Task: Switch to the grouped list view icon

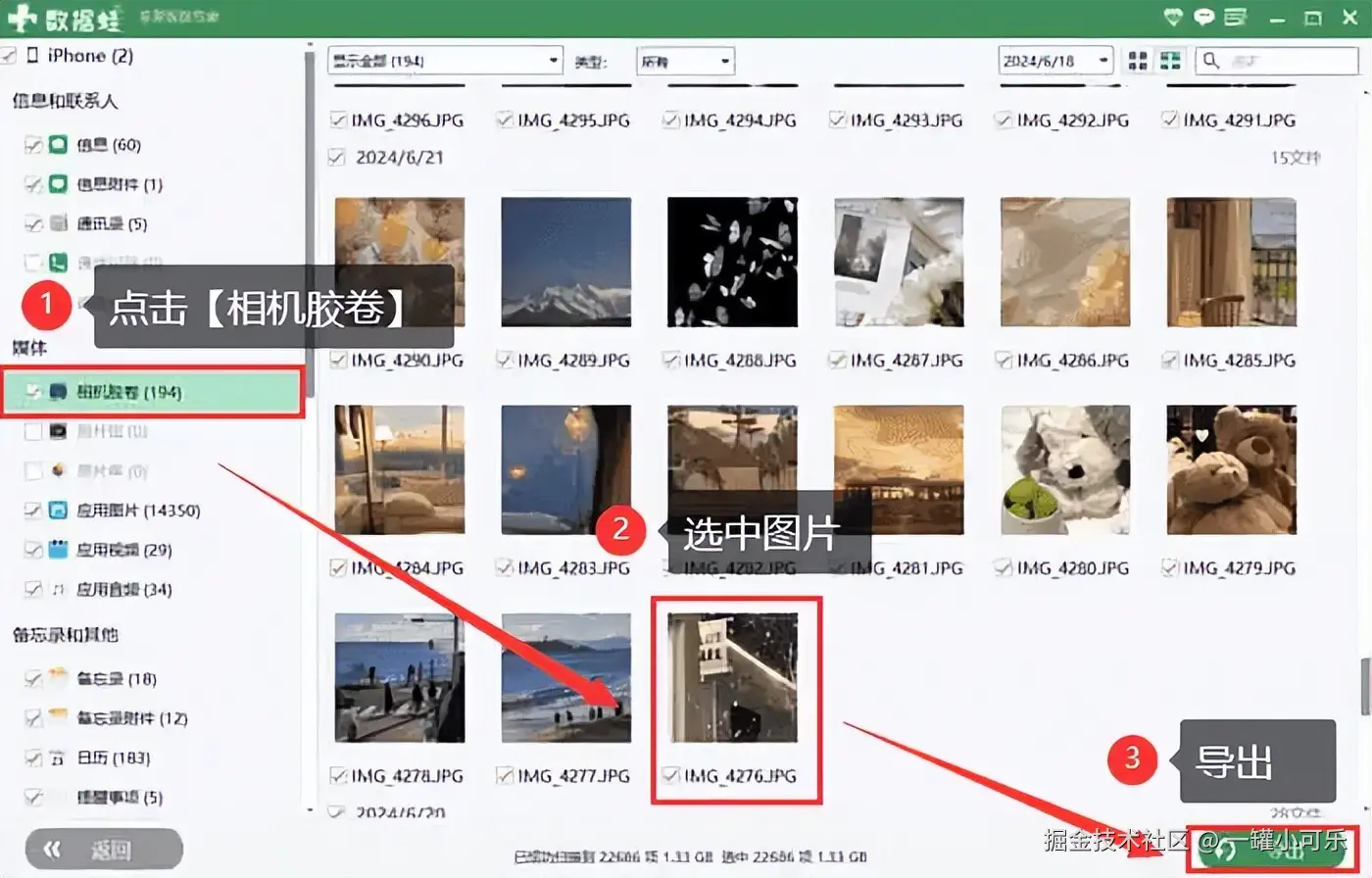Action: [1170, 61]
